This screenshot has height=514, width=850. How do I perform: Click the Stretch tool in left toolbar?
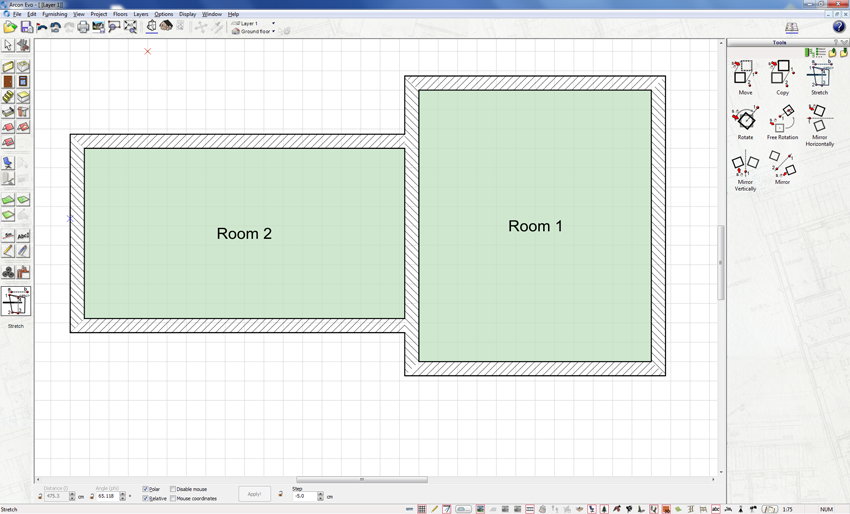point(16,301)
